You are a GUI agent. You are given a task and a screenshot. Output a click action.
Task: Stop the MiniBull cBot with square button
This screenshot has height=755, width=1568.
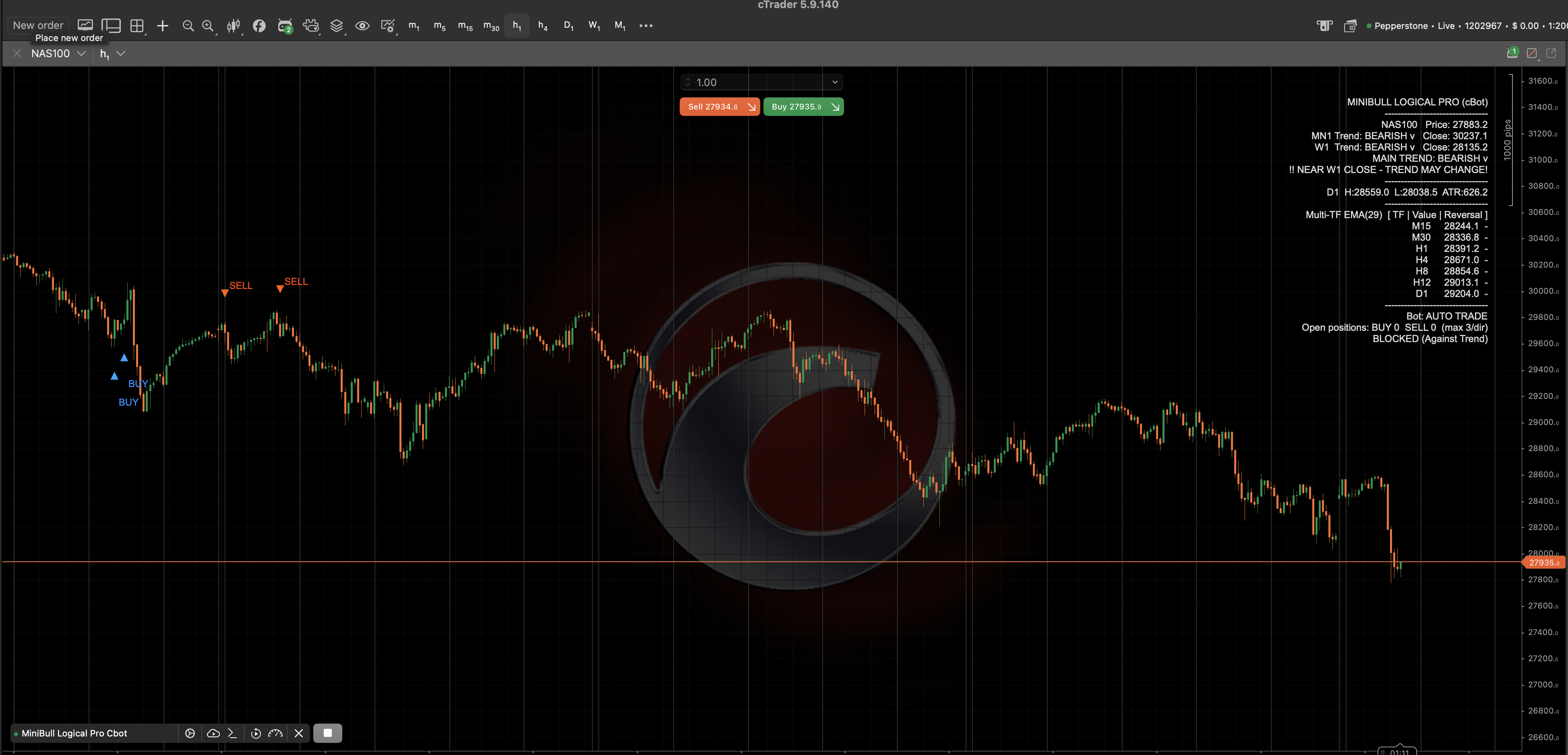[x=327, y=733]
